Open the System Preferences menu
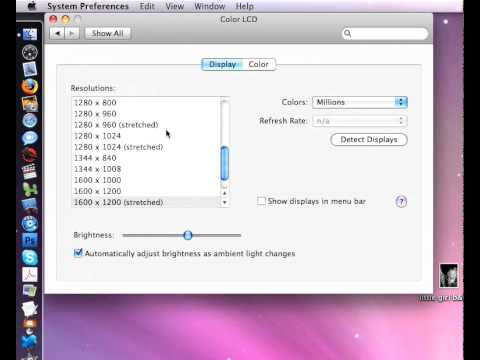 coord(88,6)
